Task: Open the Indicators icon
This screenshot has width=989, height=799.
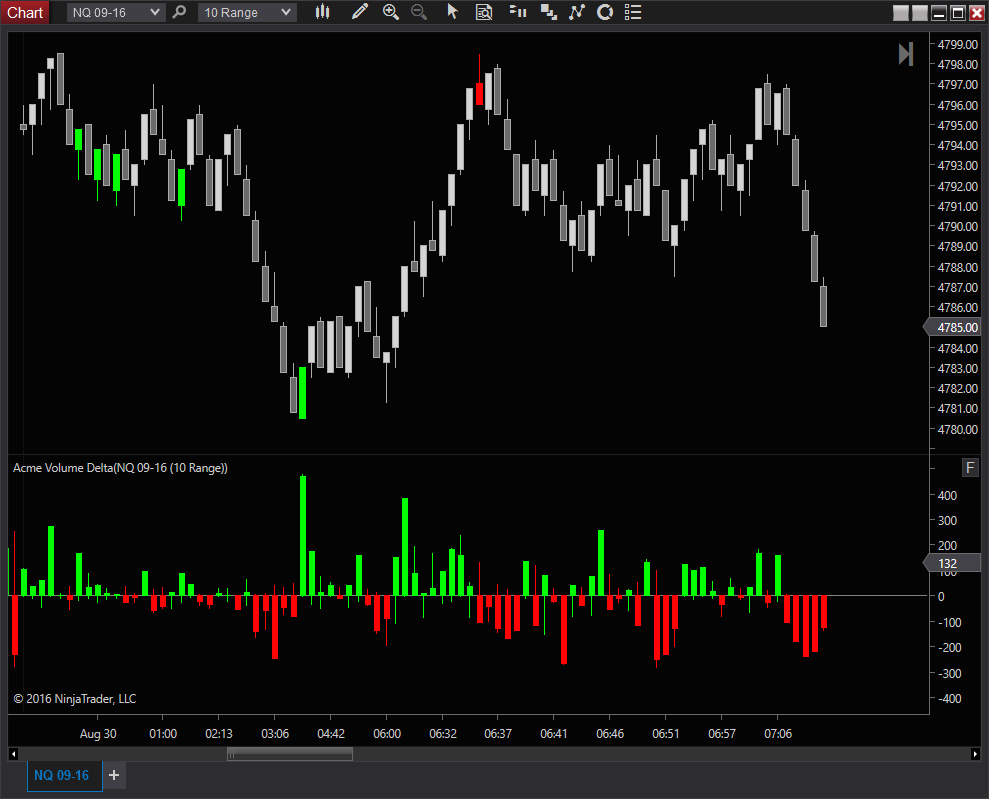Action: 576,12
